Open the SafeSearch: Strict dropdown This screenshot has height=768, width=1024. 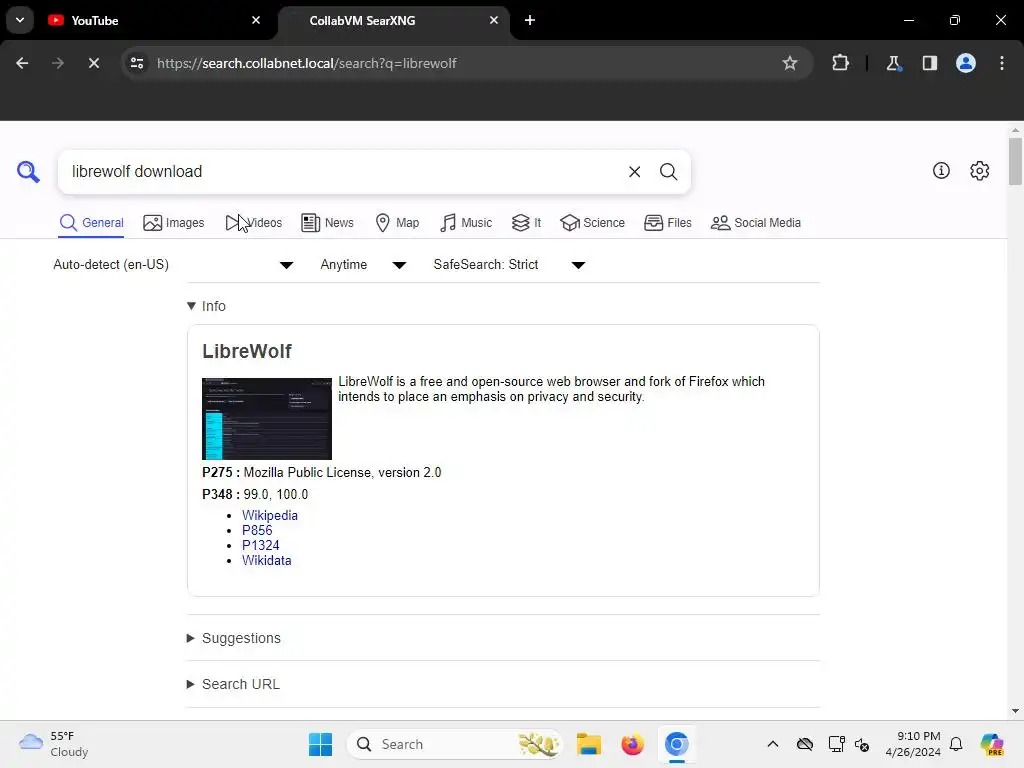pyautogui.click(x=509, y=264)
